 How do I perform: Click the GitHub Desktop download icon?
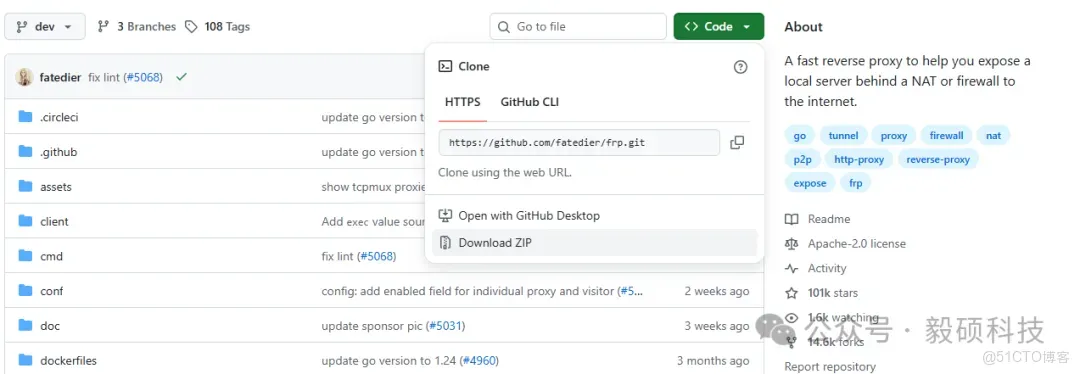pos(445,216)
